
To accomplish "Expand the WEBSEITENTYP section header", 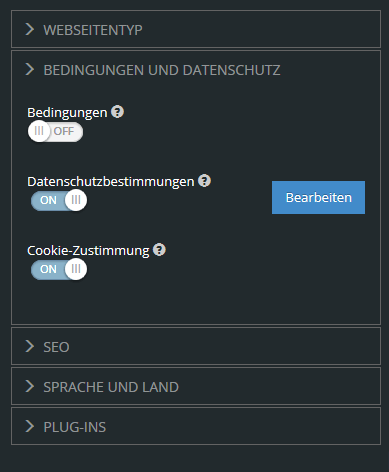I will click(x=196, y=29).
